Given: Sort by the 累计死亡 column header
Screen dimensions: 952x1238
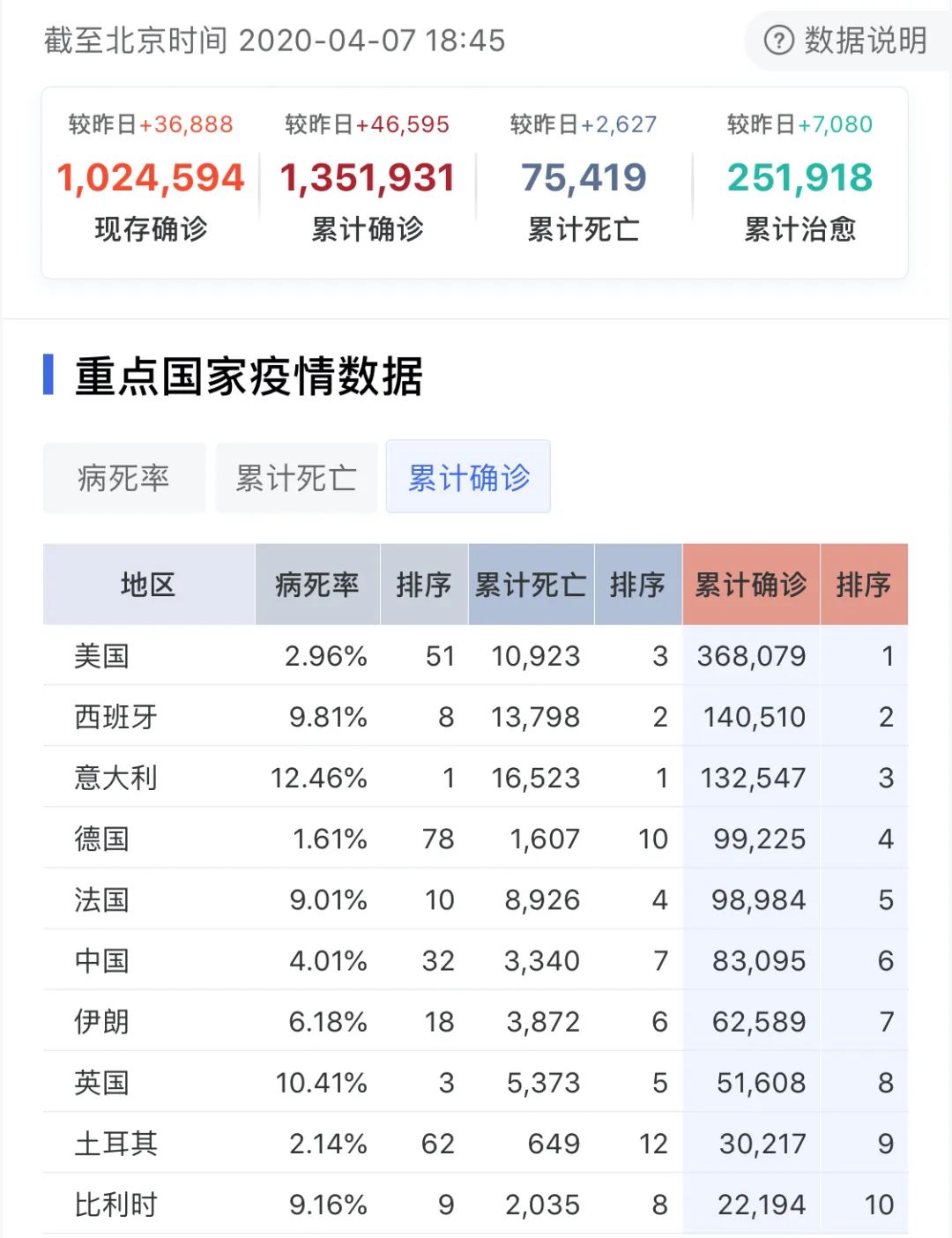Looking at the screenshot, I should (531, 585).
